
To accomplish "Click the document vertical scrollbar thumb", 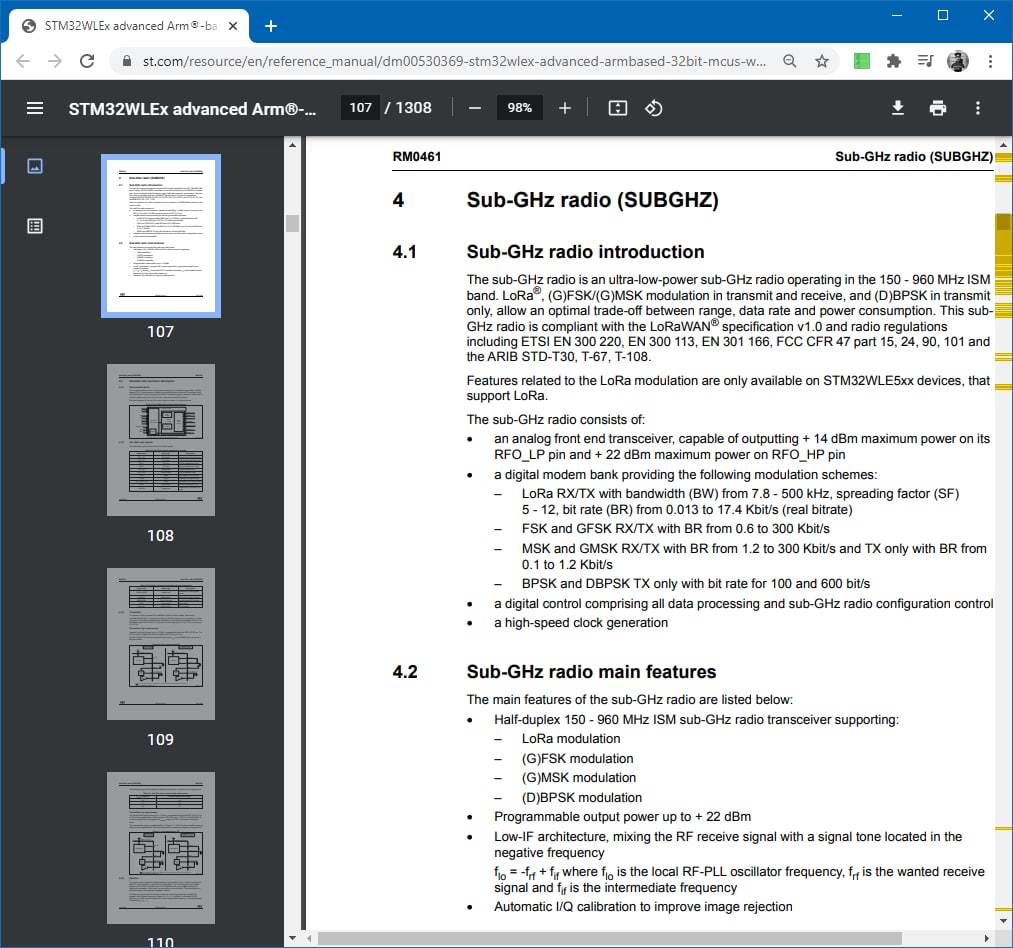I will (x=1003, y=222).
